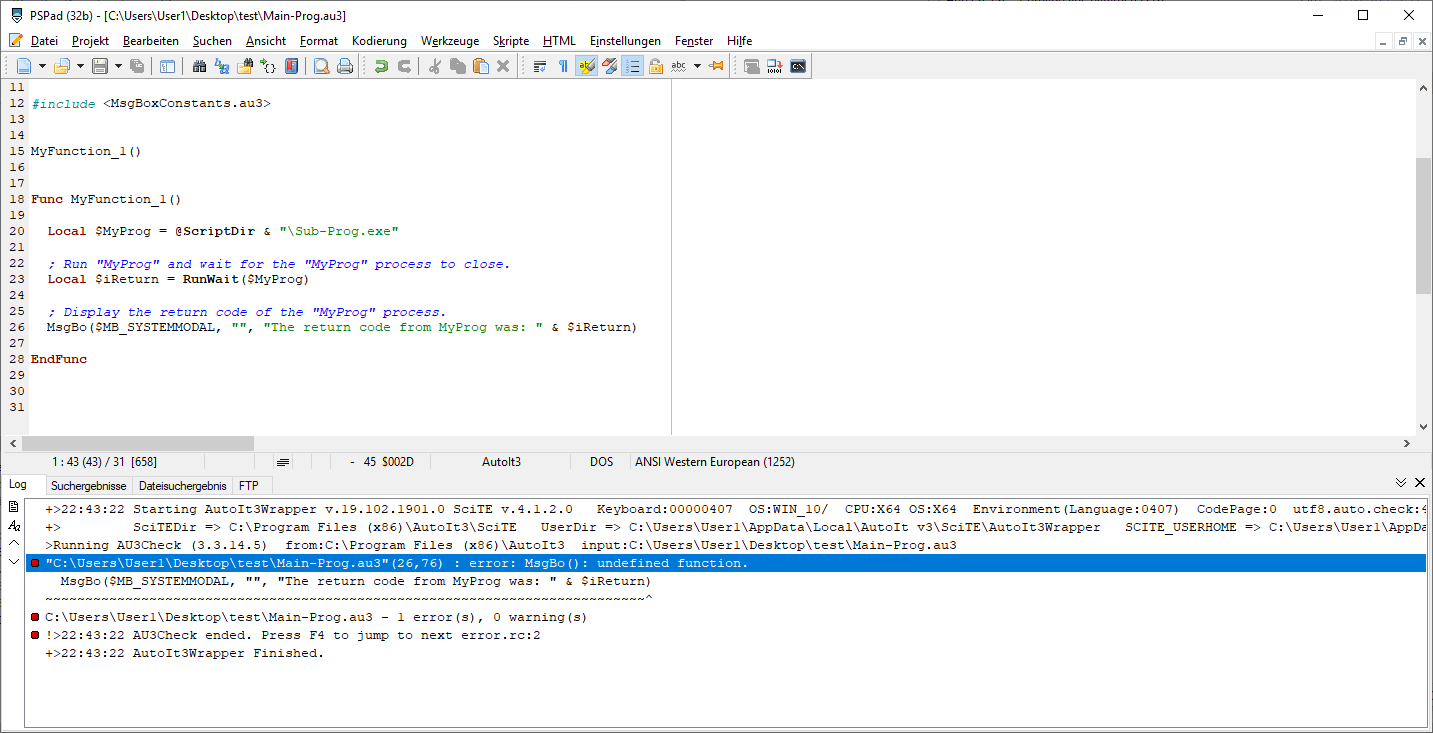Click the padlock read-only icon
1433x733 pixels.
coord(656,67)
